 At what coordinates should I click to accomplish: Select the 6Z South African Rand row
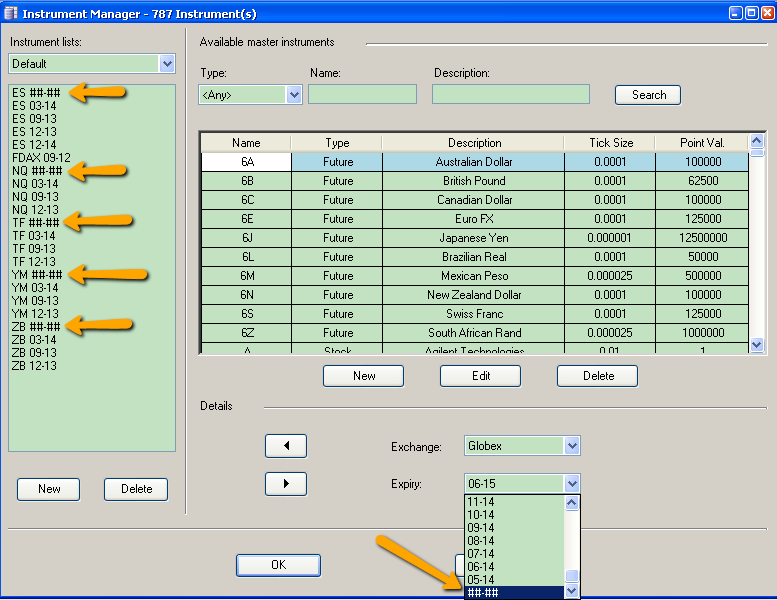(475, 333)
